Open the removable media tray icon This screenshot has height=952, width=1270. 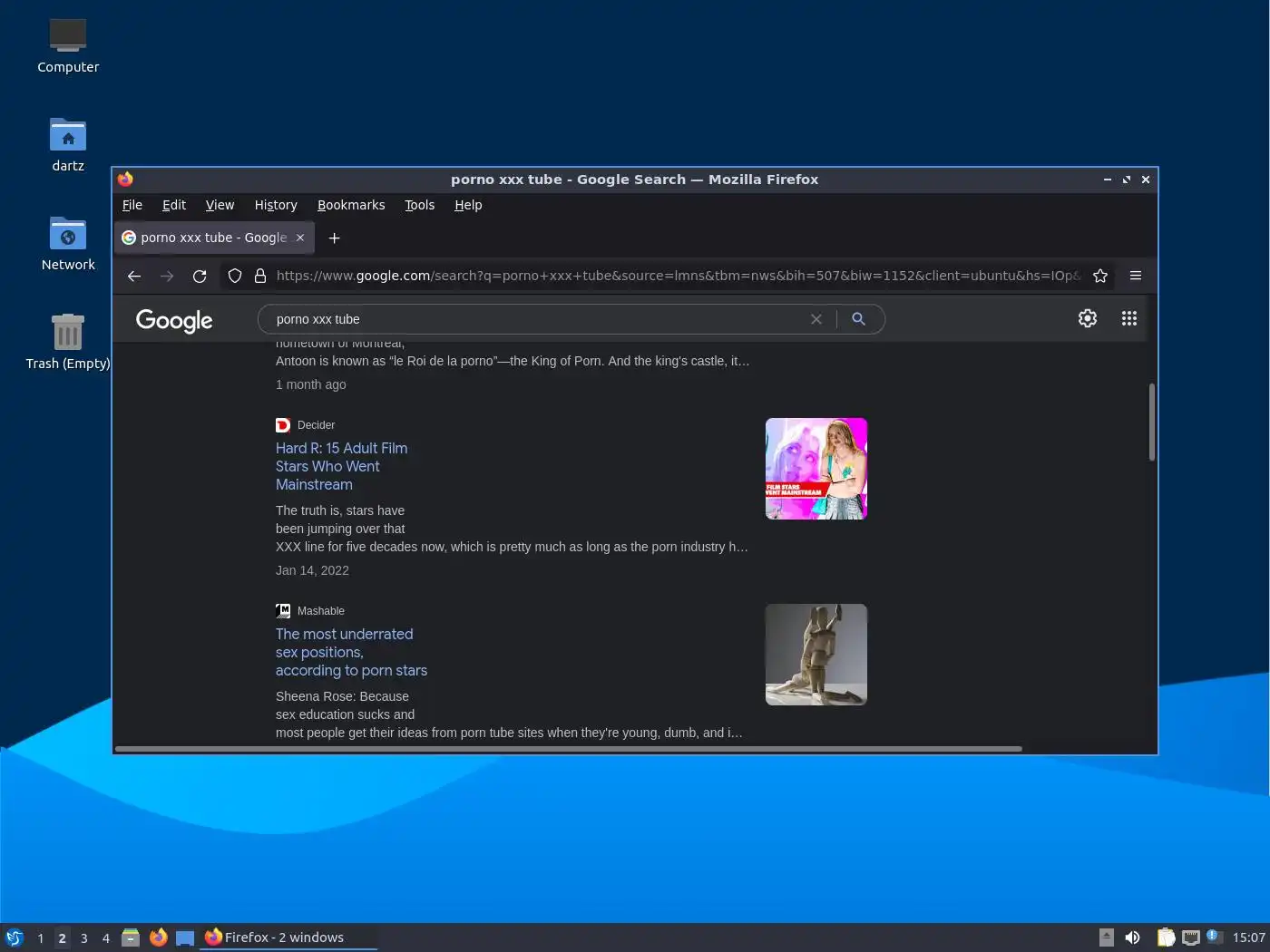point(1107,937)
